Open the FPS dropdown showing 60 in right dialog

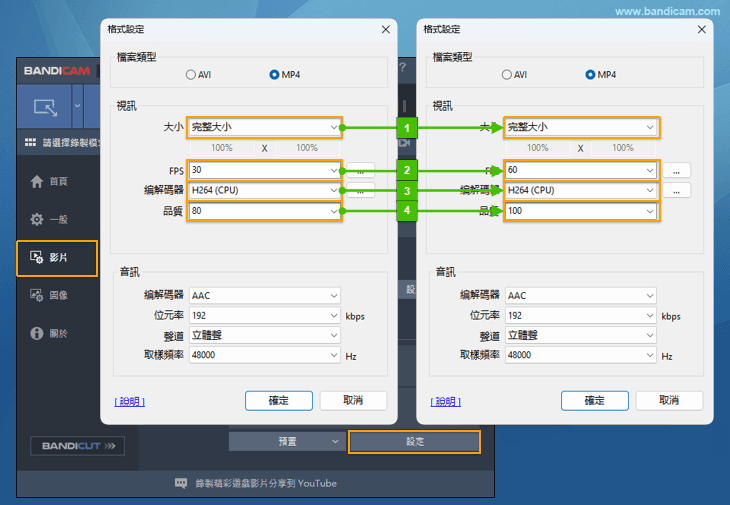[581, 170]
